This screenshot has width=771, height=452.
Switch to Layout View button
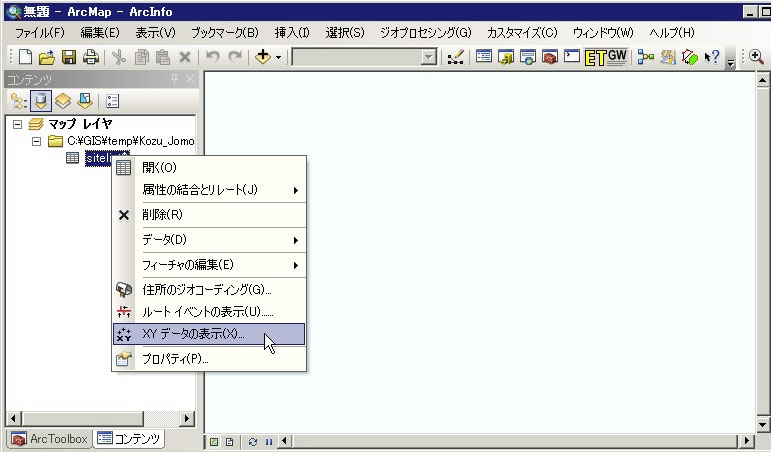230,442
